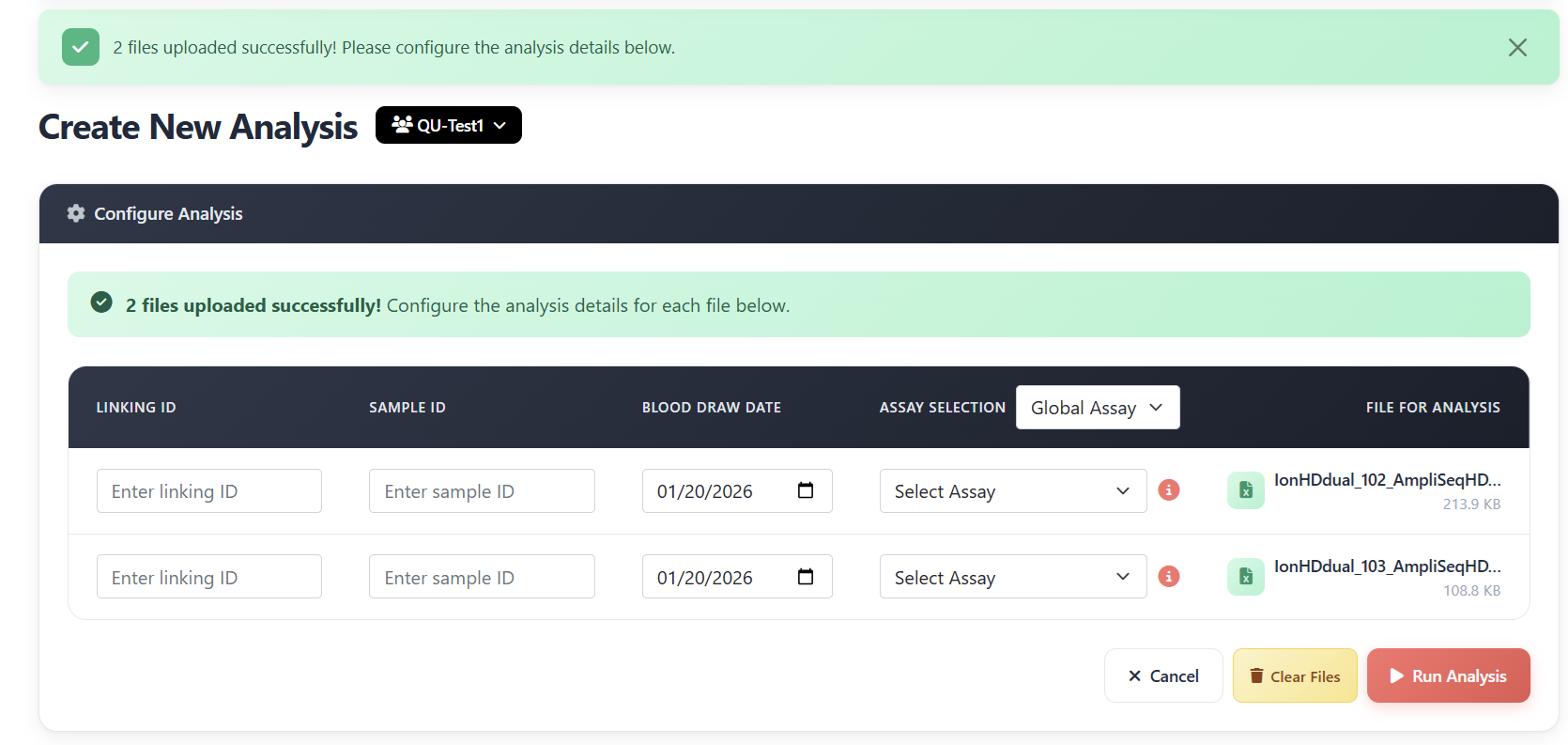Click first row Enter linking ID field

pos(208,491)
